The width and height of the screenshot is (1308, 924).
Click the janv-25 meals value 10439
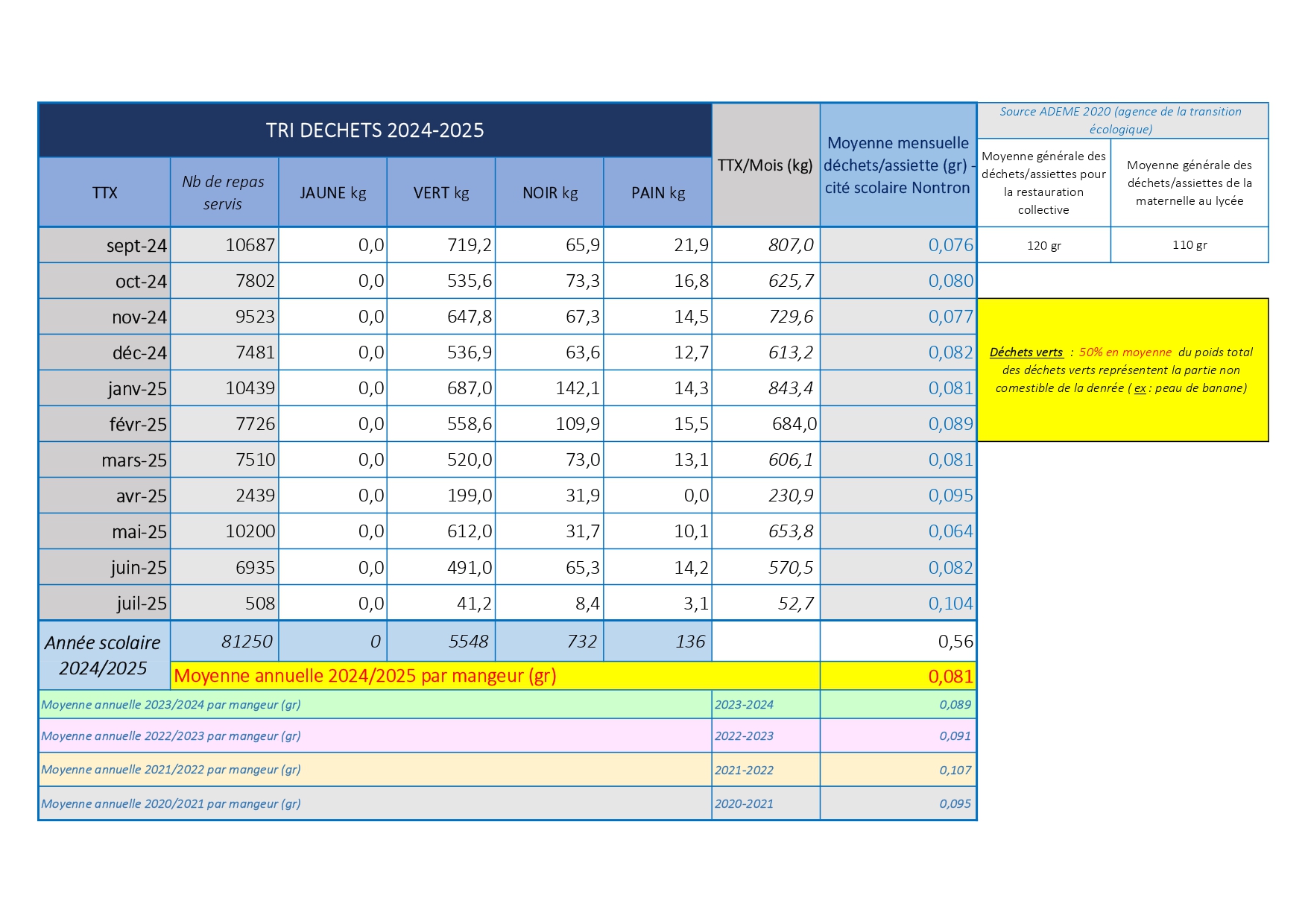[x=224, y=388]
